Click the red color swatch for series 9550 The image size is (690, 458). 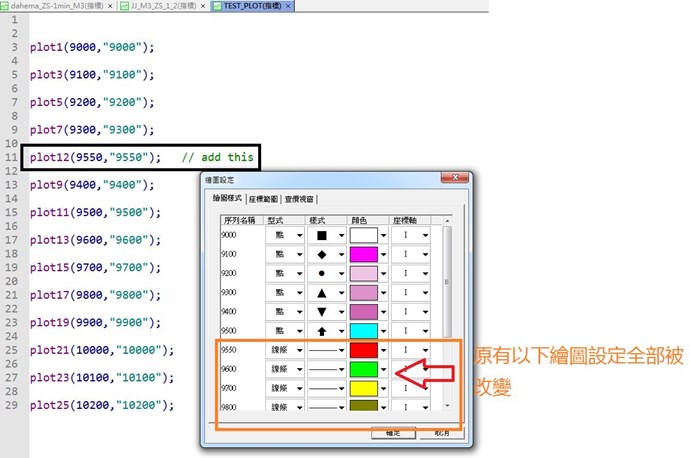364,350
